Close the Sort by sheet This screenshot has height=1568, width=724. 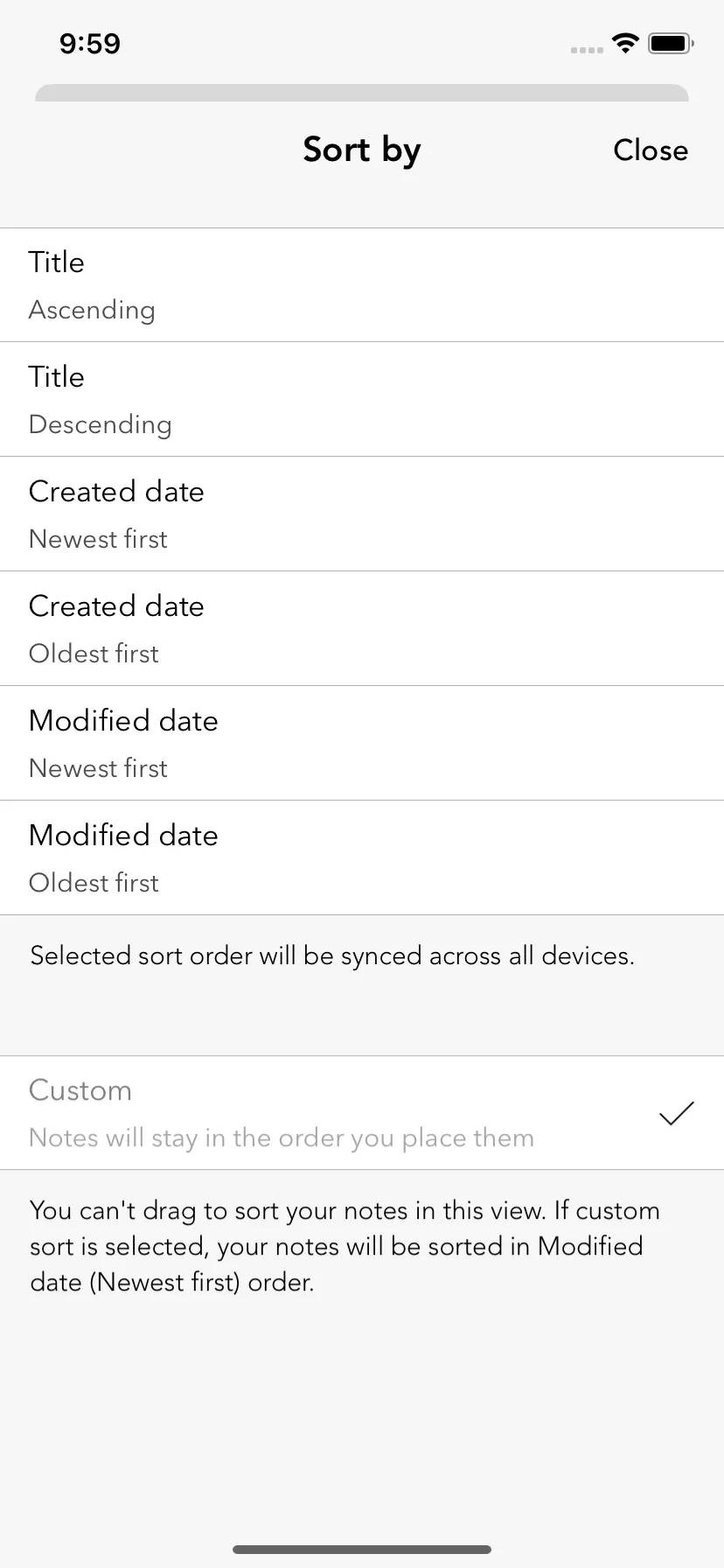pyautogui.click(x=651, y=150)
